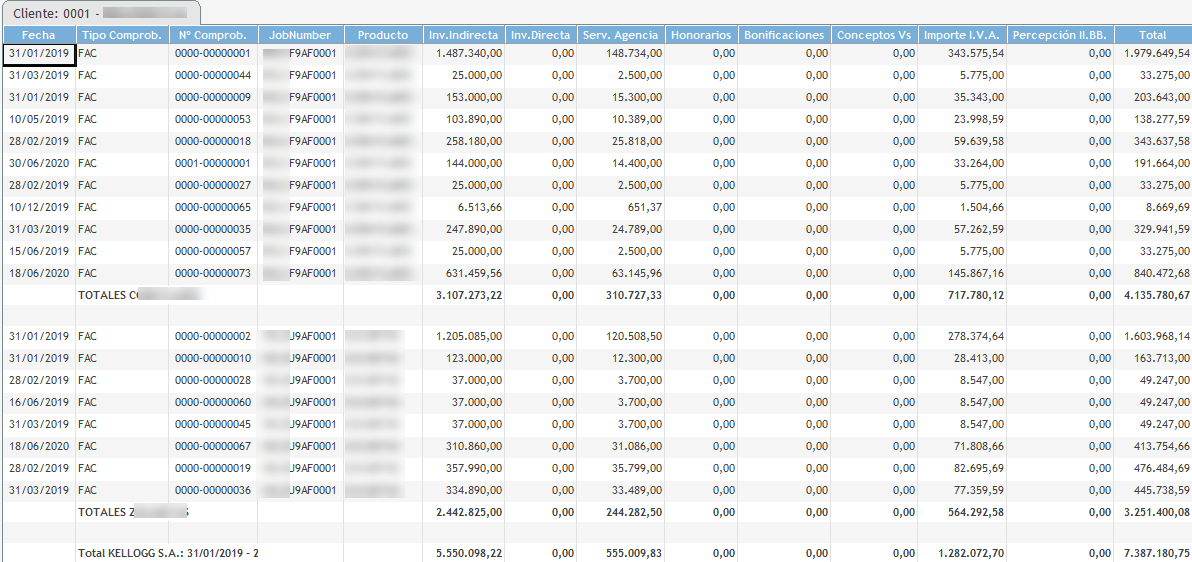
Task: Open invoice number 0000-00000002
Action: pos(212,336)
